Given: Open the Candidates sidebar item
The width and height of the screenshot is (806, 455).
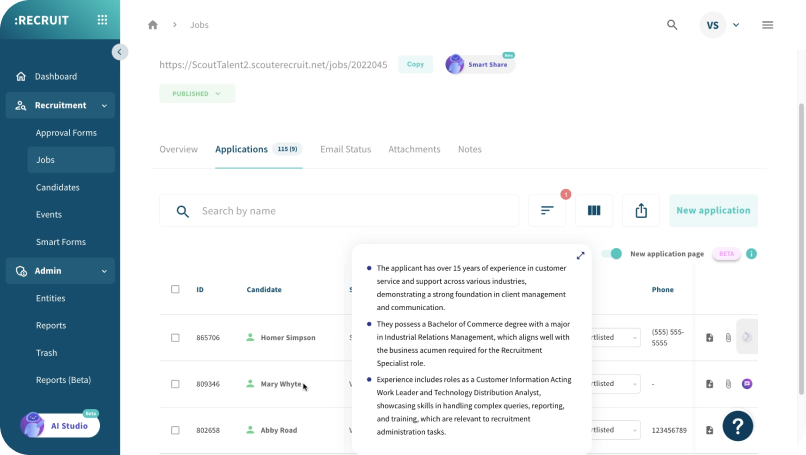Looking at the screenshot, I should (58, 187).
